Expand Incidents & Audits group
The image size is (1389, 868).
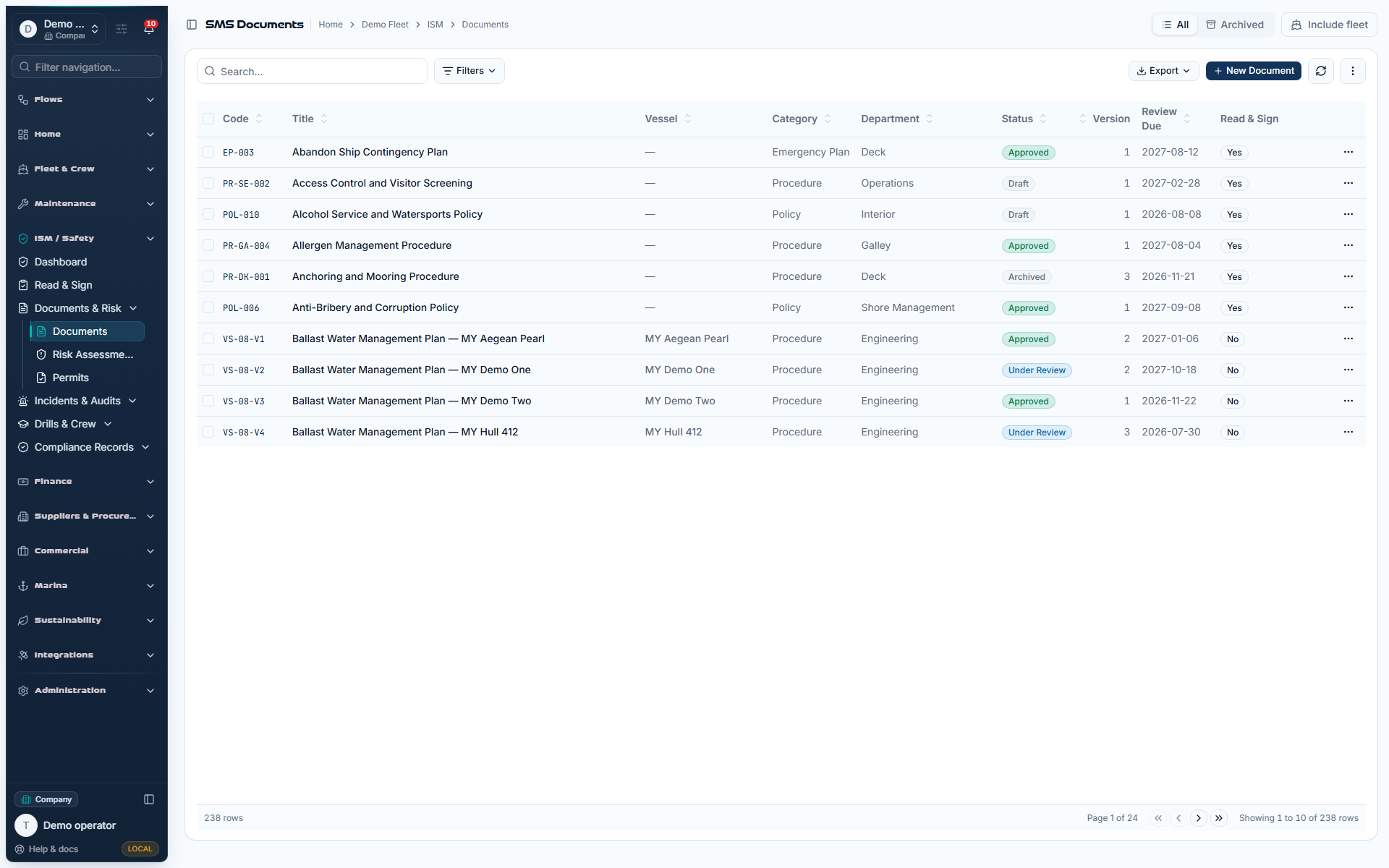point(77,401)
